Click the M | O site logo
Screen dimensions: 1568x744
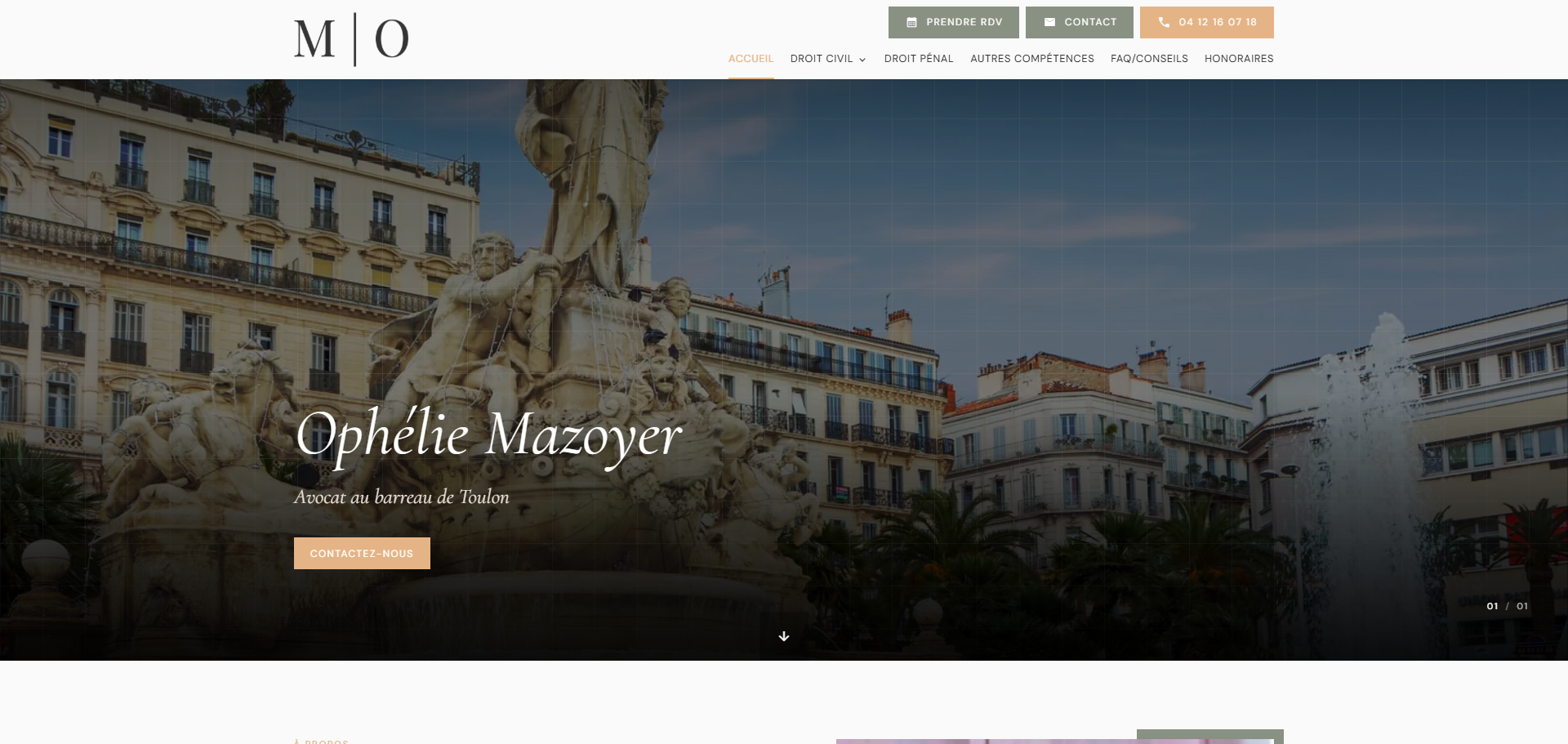(351, 39)
